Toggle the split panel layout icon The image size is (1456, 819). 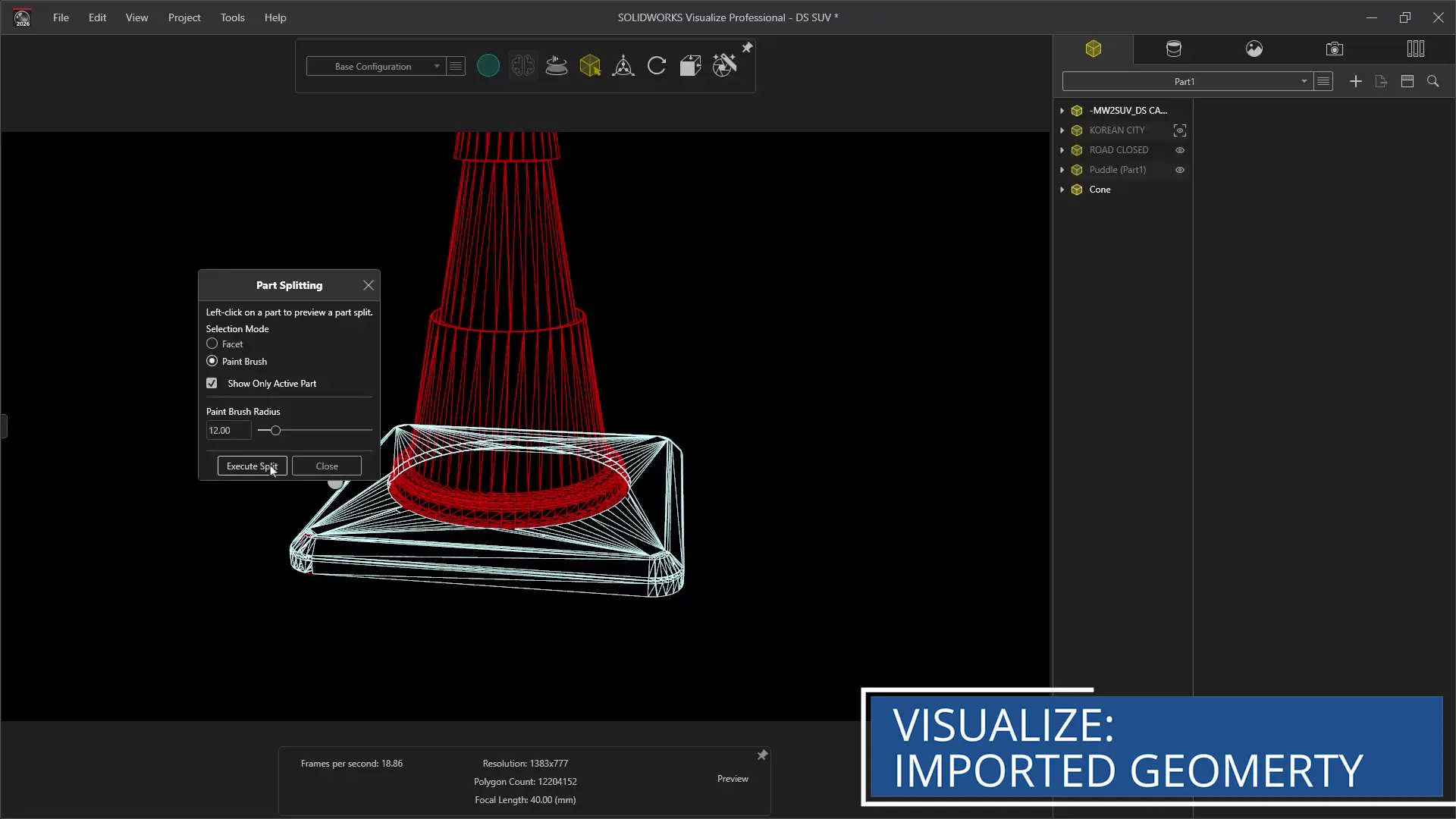1407,81
